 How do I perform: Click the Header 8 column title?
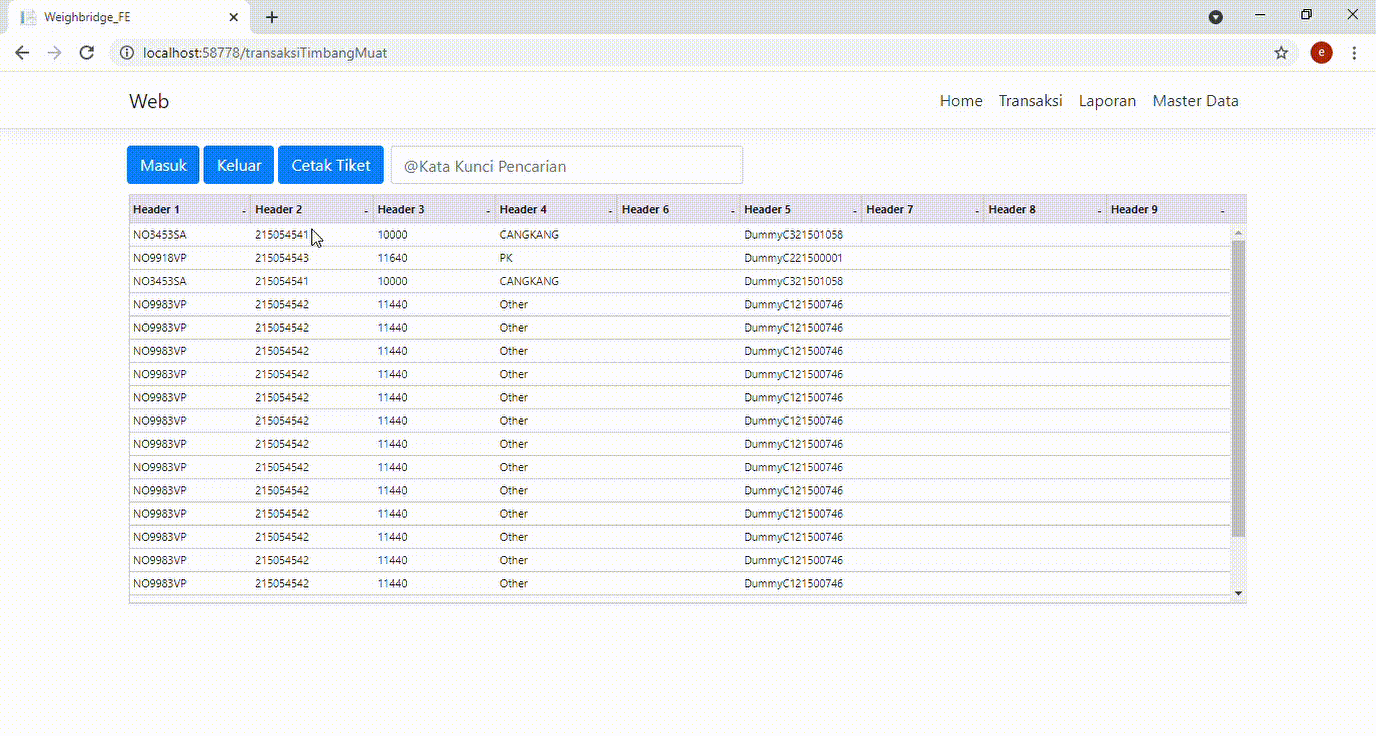pos(1012,210)
